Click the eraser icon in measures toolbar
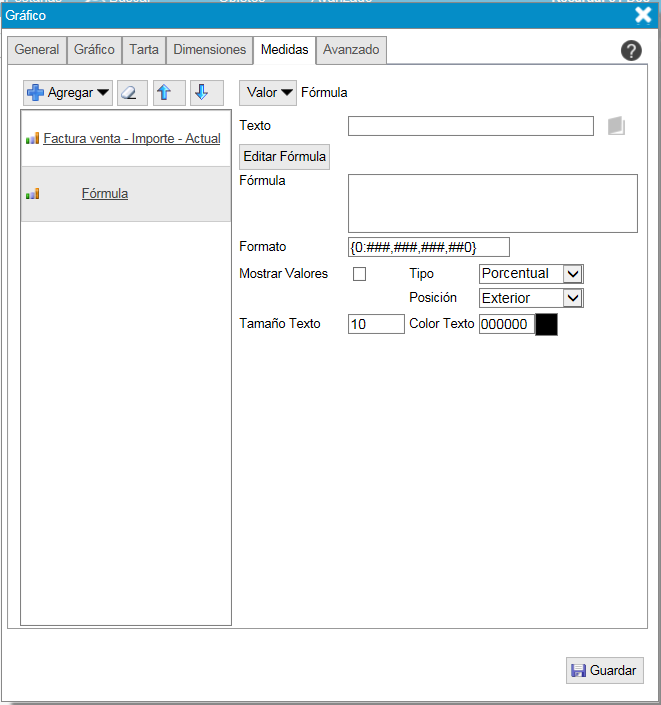This screenshot has width=661, height=705. (132, 93)
